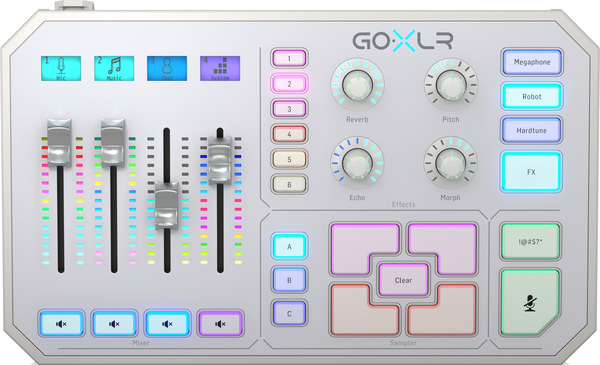Select the Chat channel display
Screen dimensions: 600x365
coord(167,68)
